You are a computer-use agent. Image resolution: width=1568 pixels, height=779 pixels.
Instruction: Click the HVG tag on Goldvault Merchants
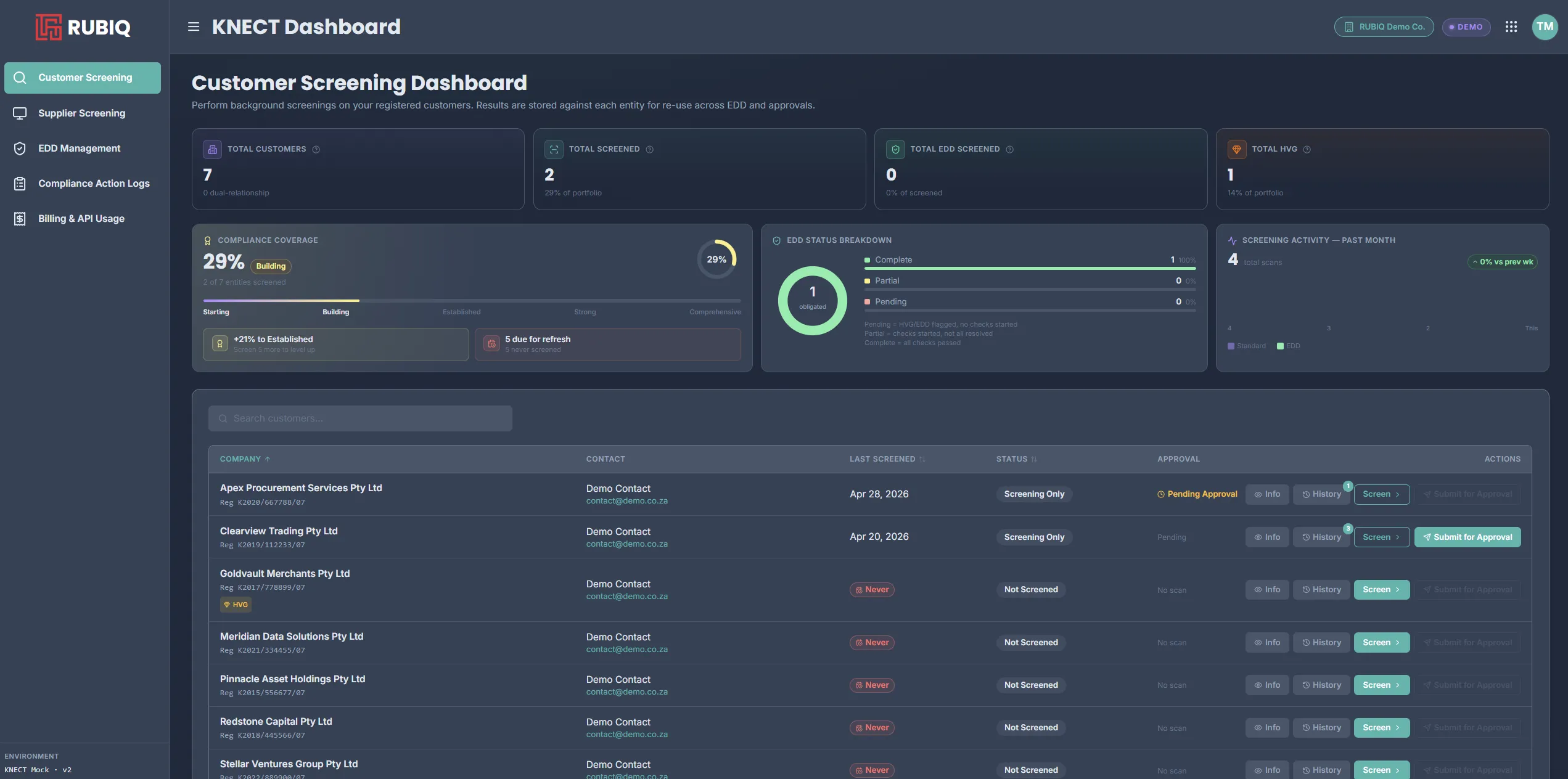236,605
